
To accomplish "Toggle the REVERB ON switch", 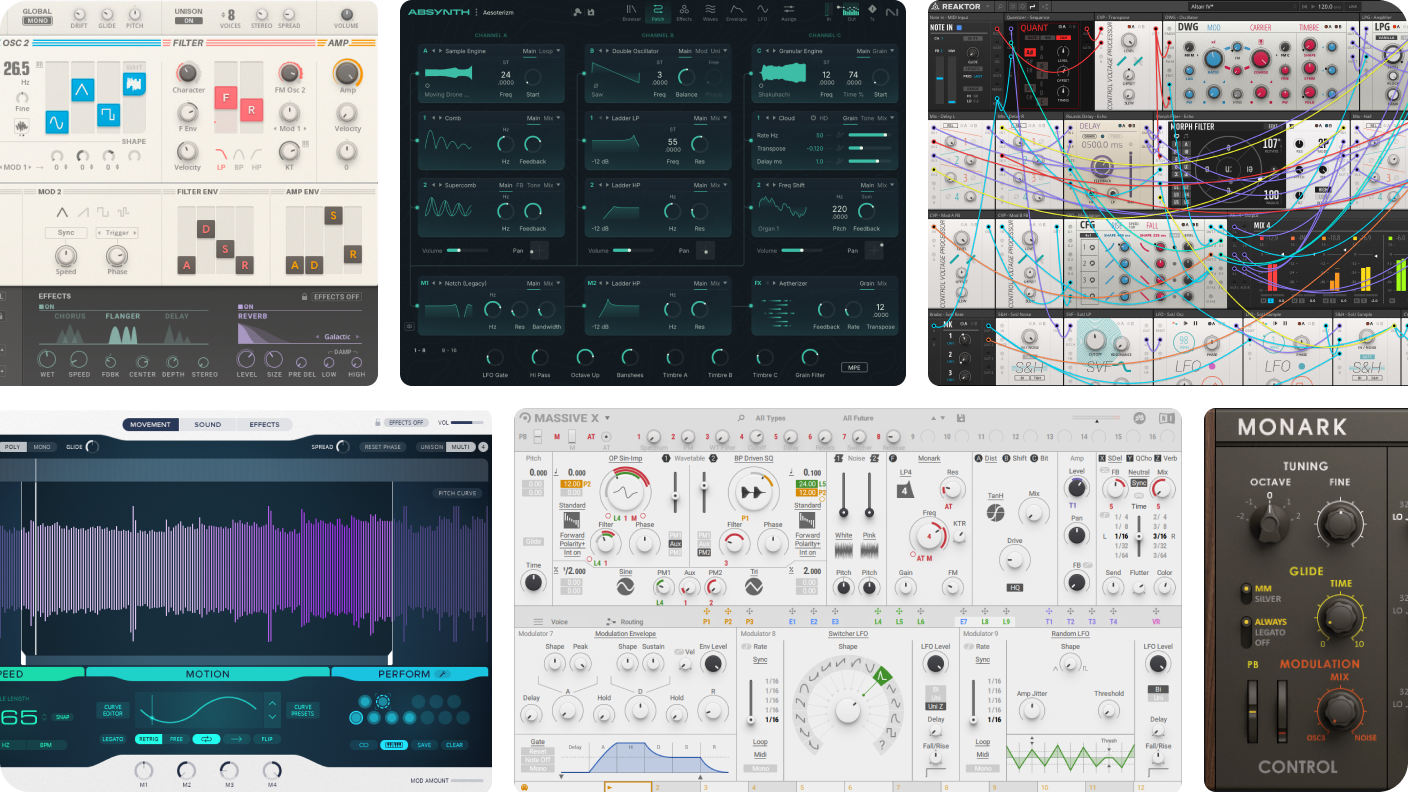I will click(245, 307).
